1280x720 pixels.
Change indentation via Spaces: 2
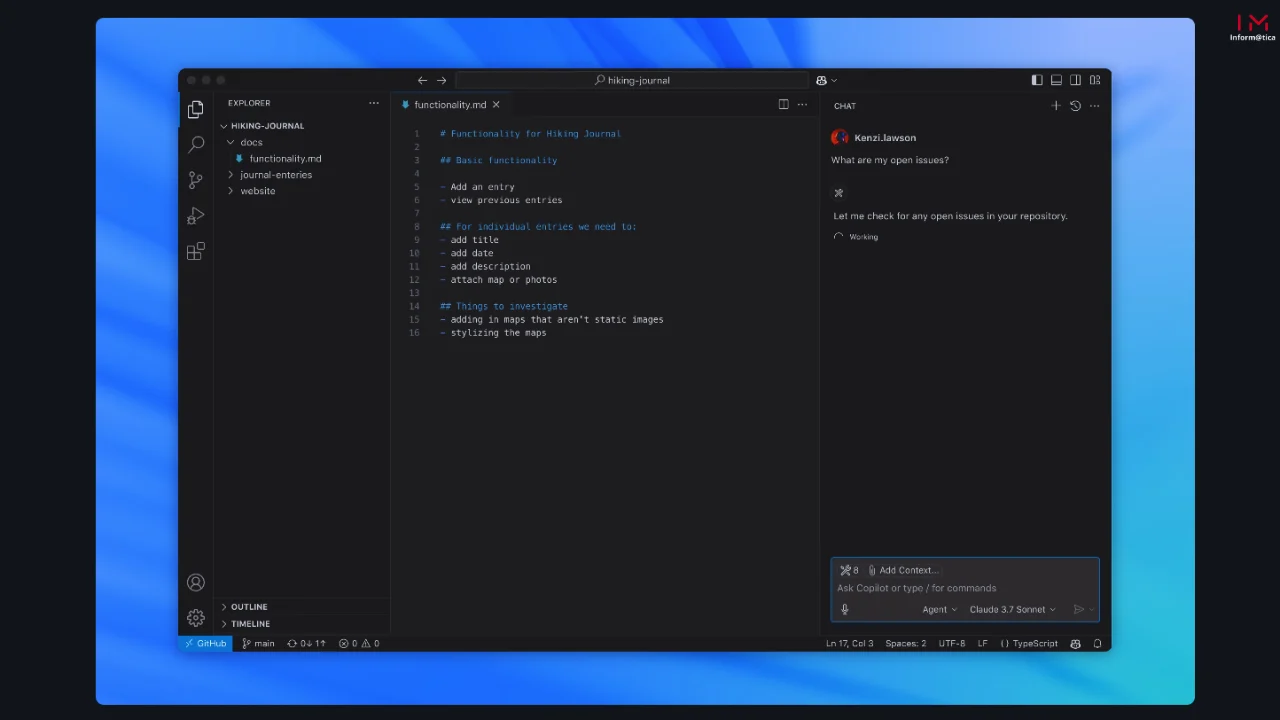click(905, 643)
